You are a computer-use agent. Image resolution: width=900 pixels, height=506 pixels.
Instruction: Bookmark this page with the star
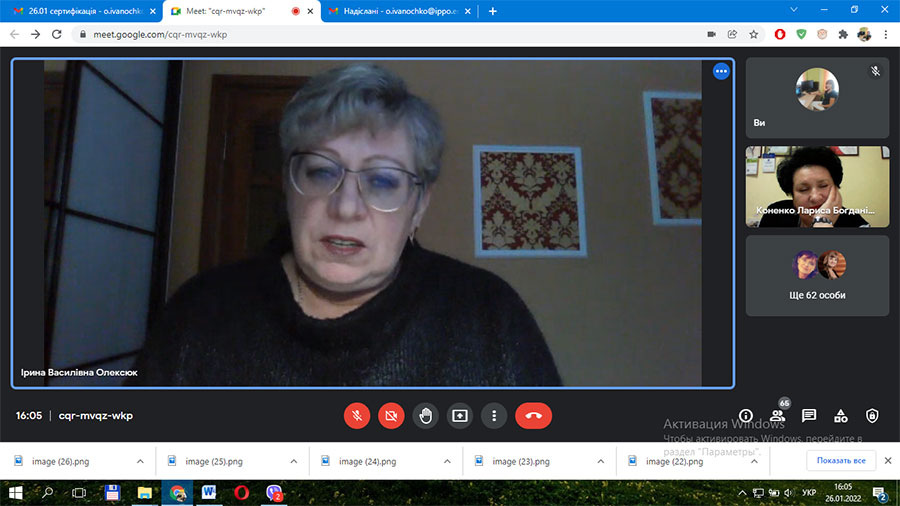tap(754, 34)
